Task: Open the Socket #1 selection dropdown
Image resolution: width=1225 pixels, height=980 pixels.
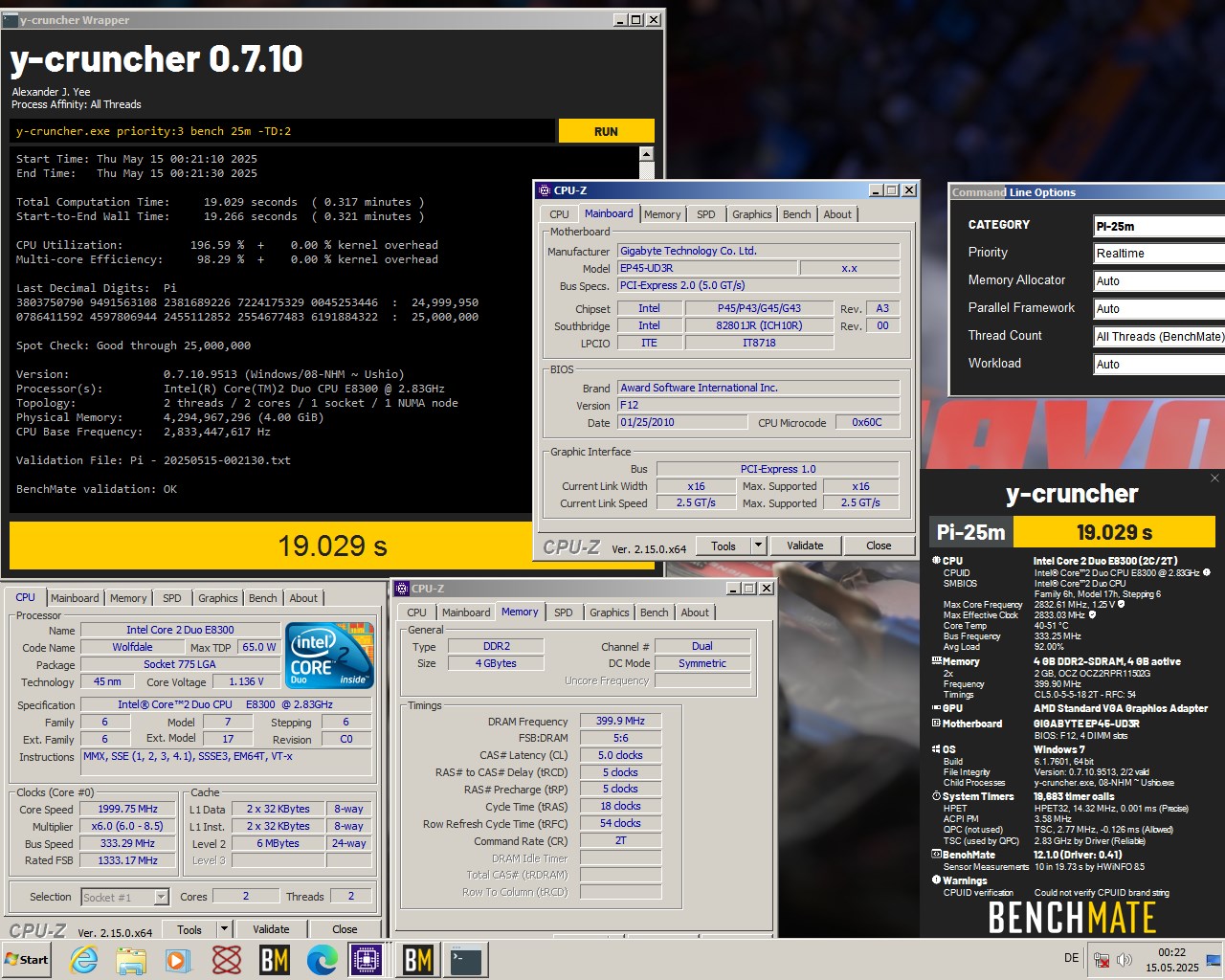Action: click(161, 897)
